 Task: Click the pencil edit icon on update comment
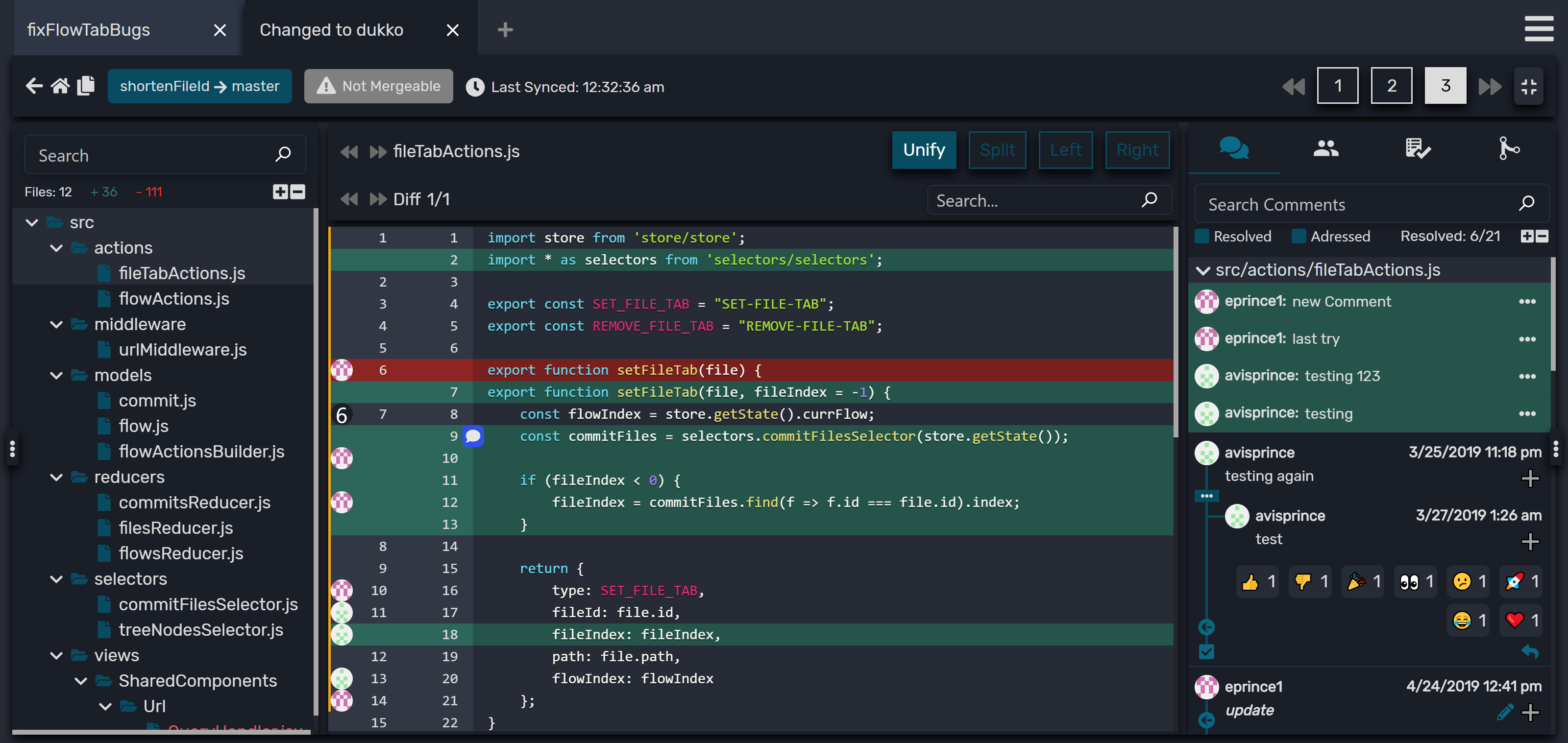coord(1505,711)
